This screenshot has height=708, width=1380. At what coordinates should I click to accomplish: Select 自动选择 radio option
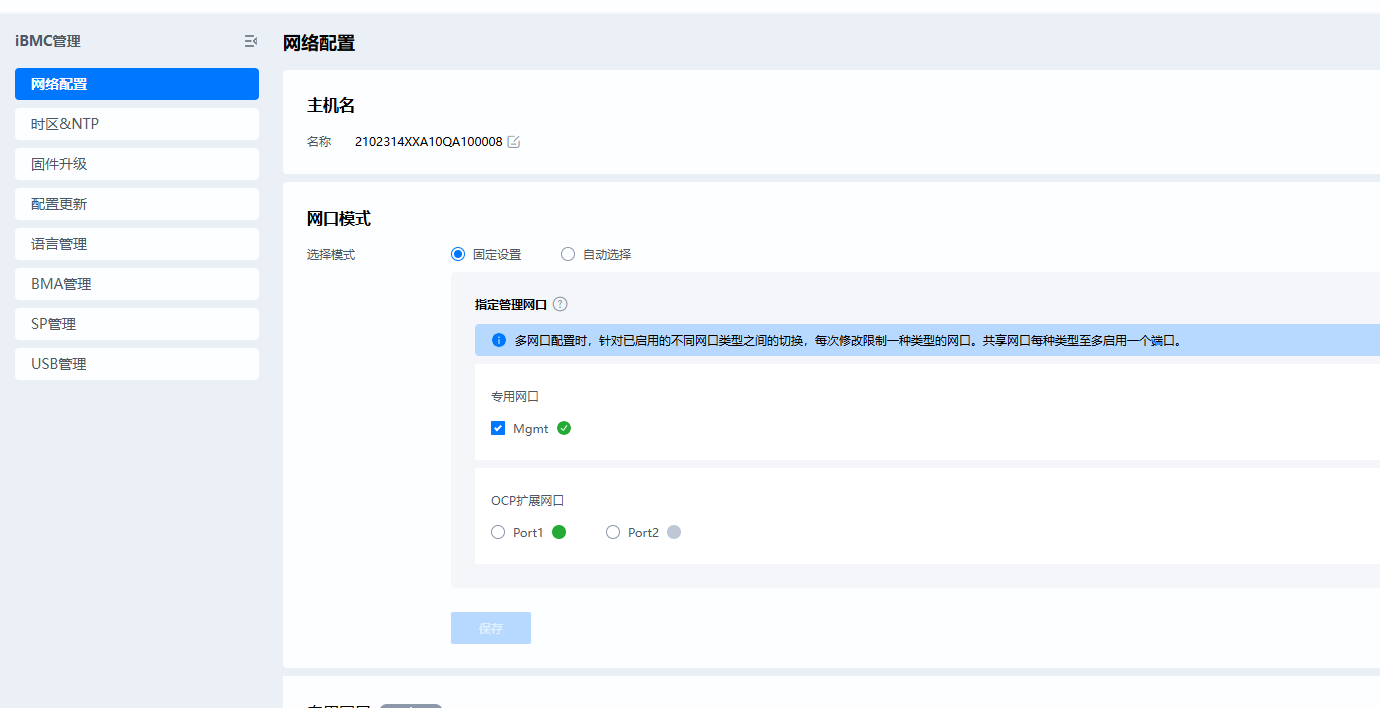pyautogui.click(x=568, y=254)
